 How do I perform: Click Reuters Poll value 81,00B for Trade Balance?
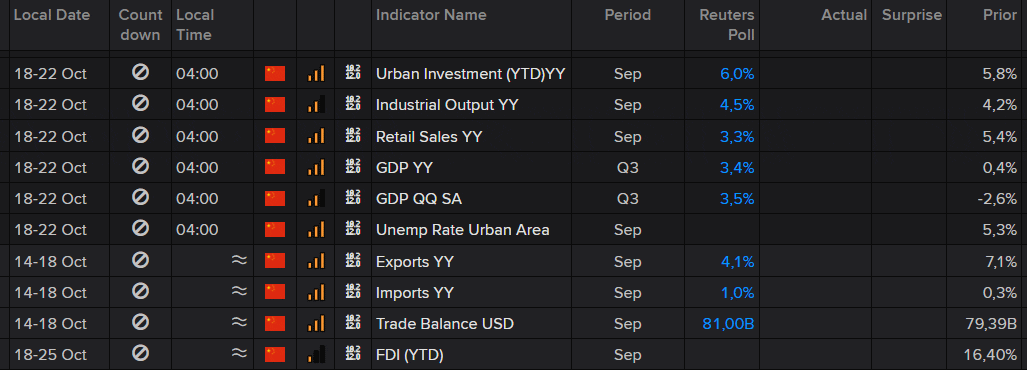point(728,324)
